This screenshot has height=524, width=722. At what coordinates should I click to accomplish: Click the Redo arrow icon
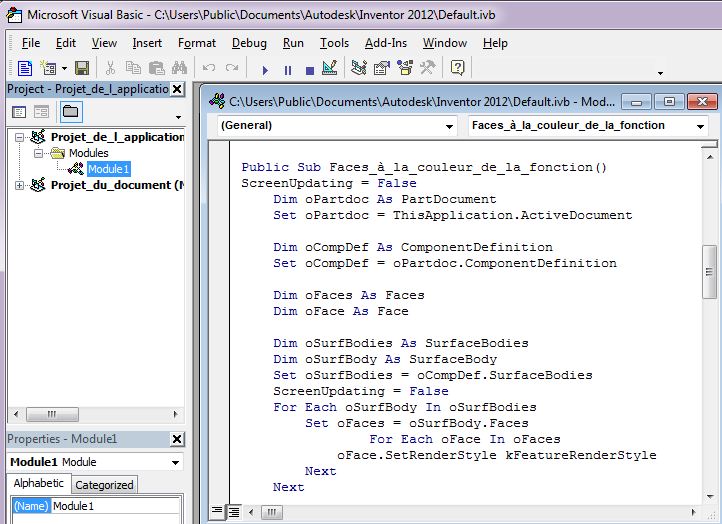point(232,69)
